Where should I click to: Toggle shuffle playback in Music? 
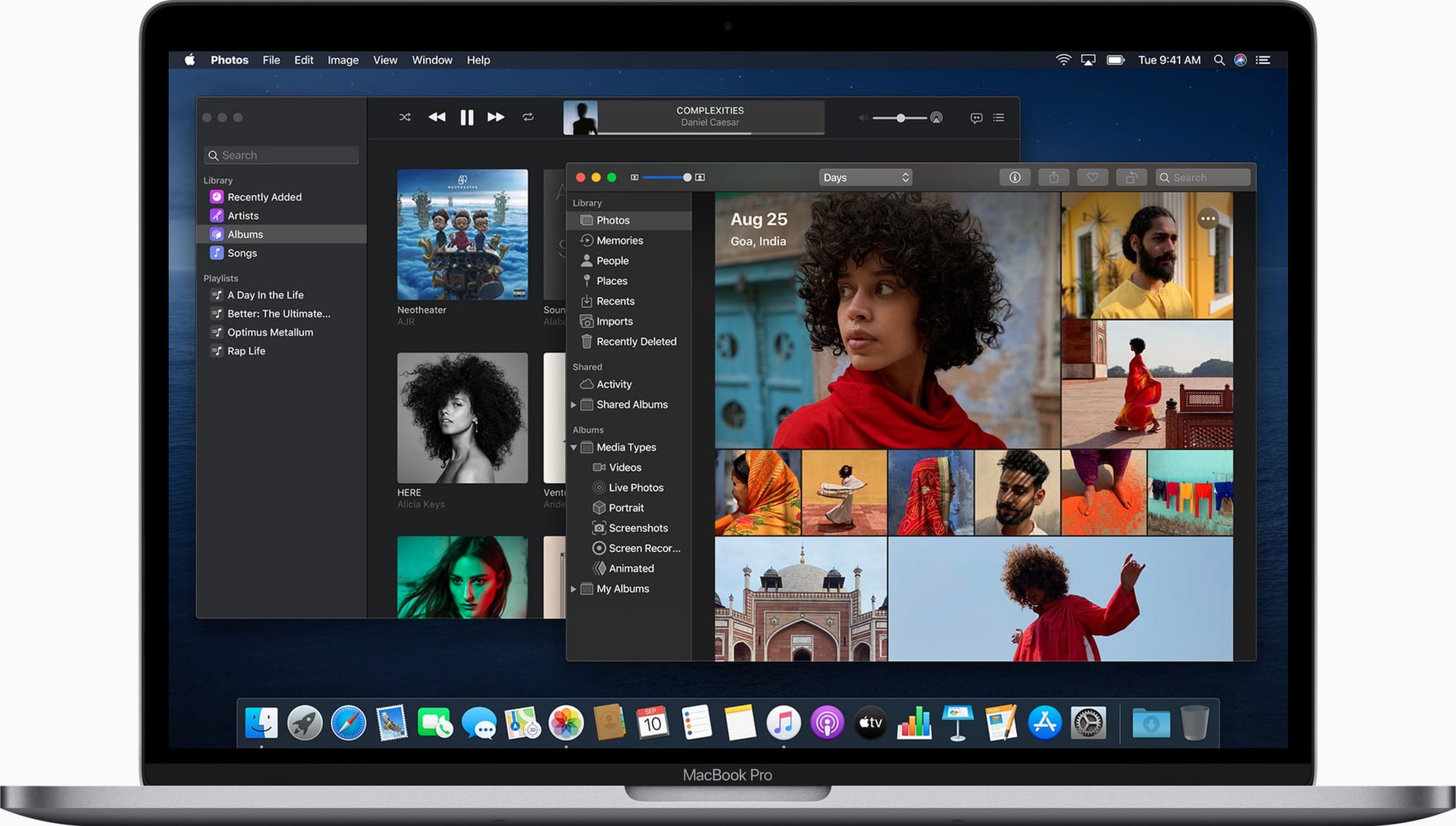tap(405, 117)
